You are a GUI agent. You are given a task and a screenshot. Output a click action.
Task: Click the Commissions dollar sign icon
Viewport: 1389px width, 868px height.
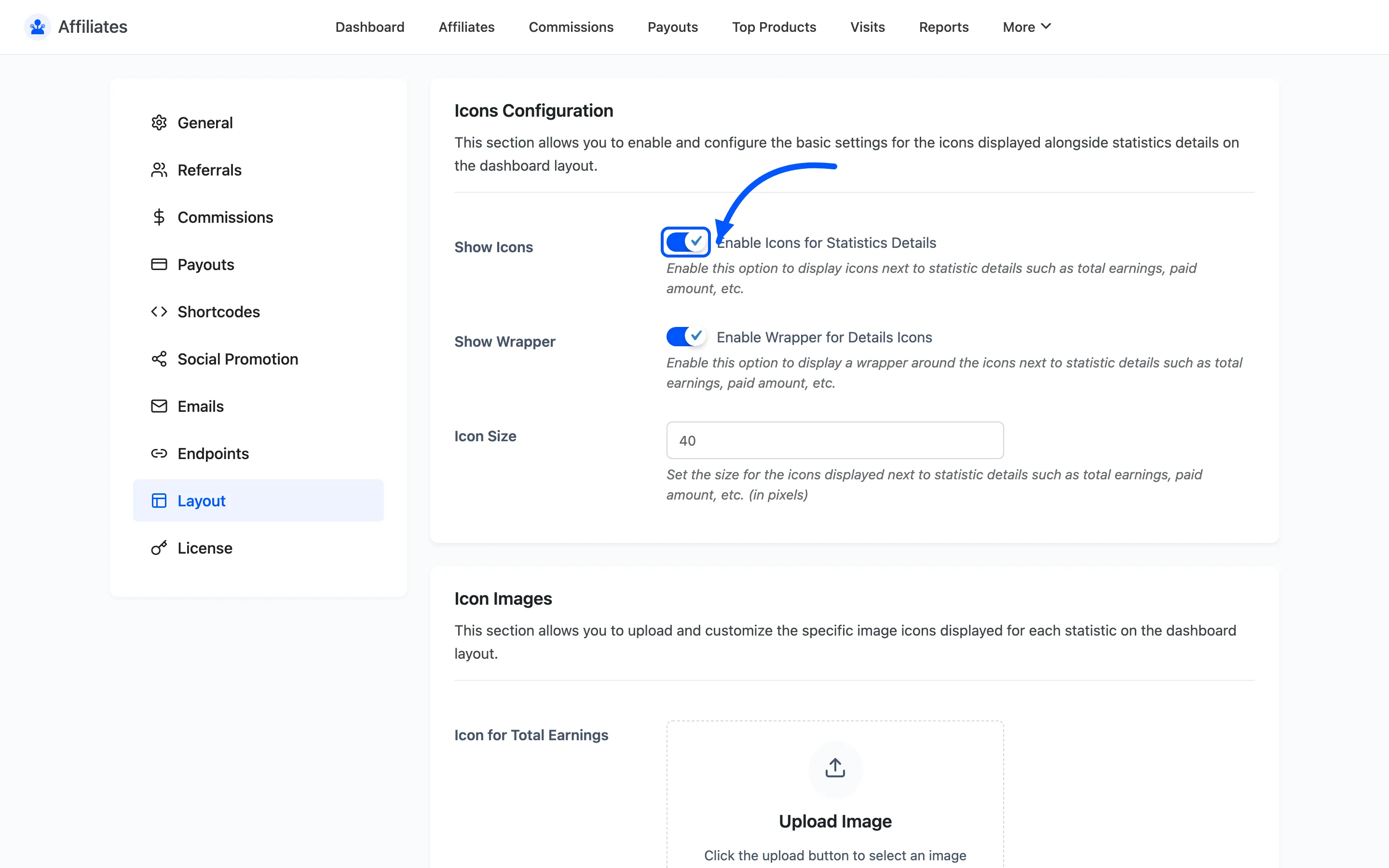(x=159, y=217)
